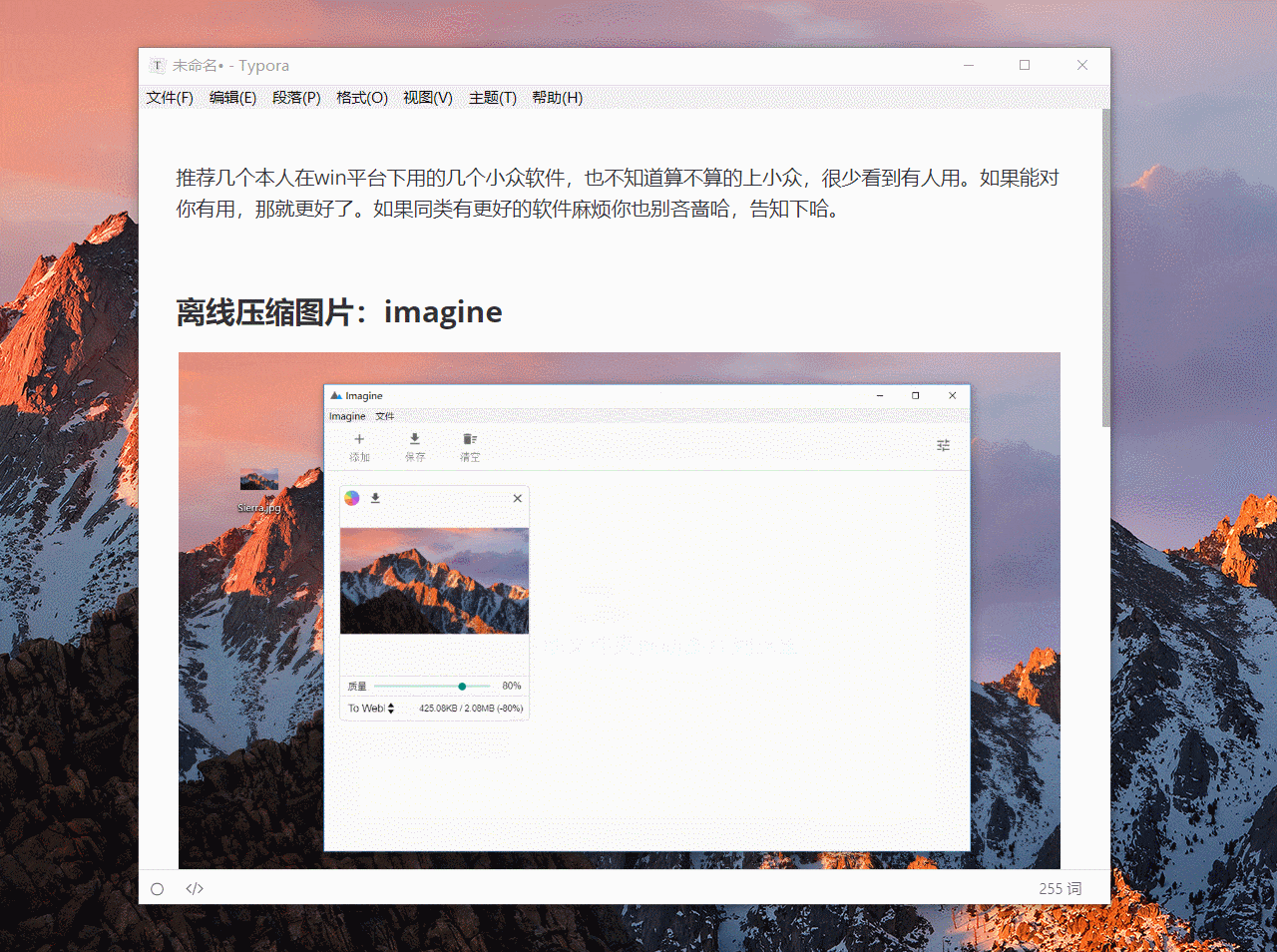This screenshot has height=952, width=1277.
Task: Click the 清空 clear icon in Imagine
Action: [x=470, y=440]
